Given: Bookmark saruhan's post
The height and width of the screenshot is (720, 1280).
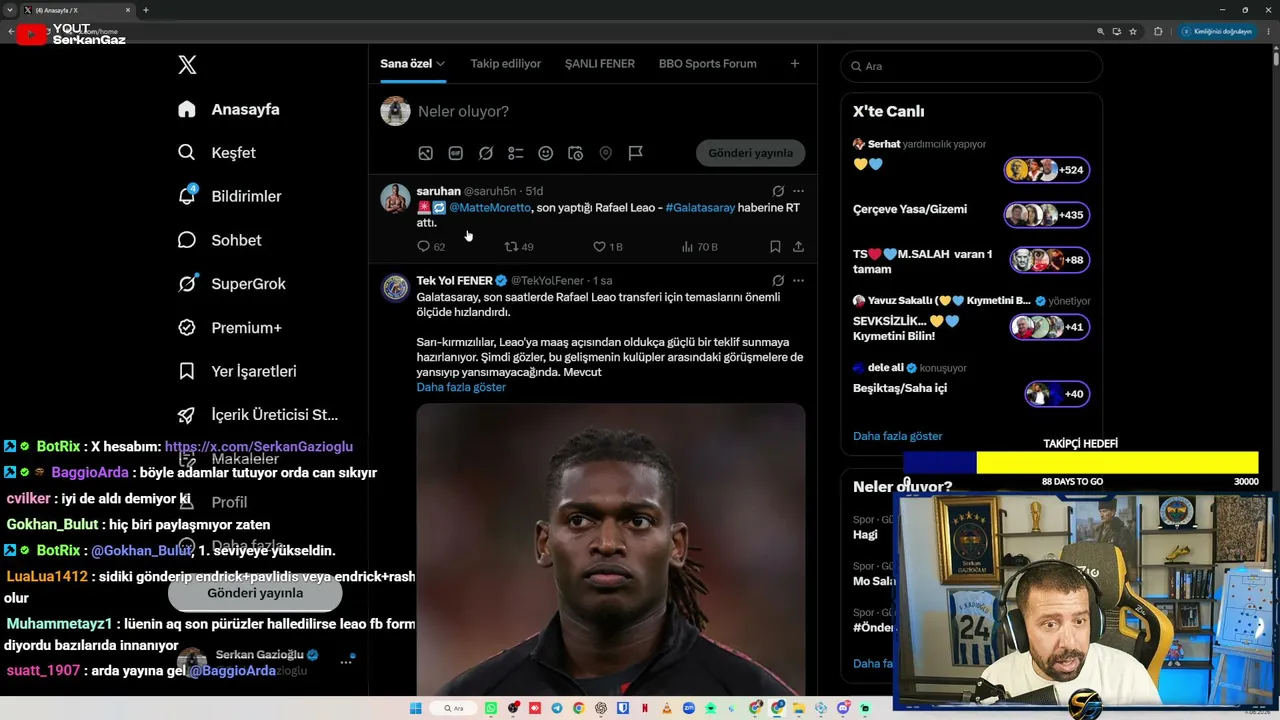Looking at the screenshot, I should (775, 246).
